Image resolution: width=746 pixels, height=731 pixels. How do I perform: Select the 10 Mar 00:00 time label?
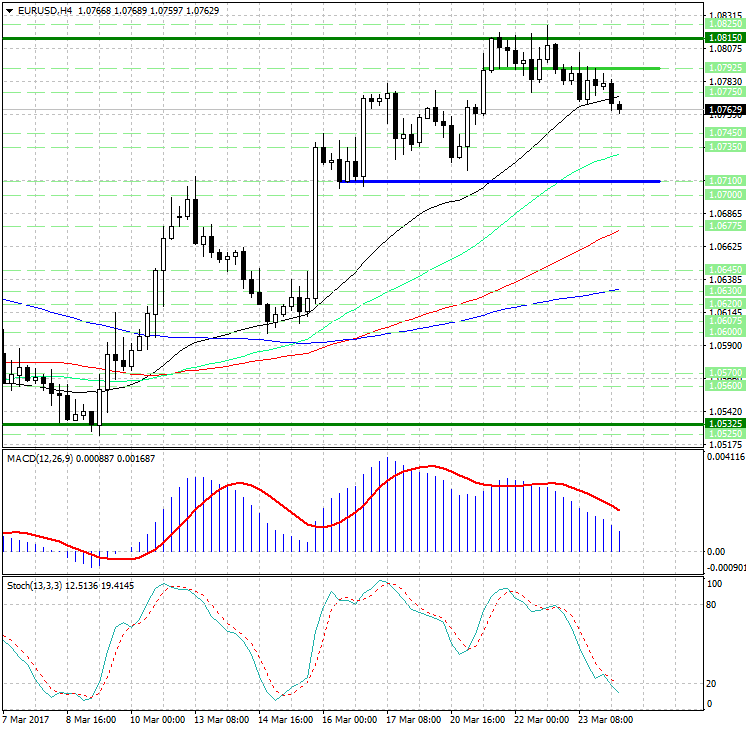[159, 719]
